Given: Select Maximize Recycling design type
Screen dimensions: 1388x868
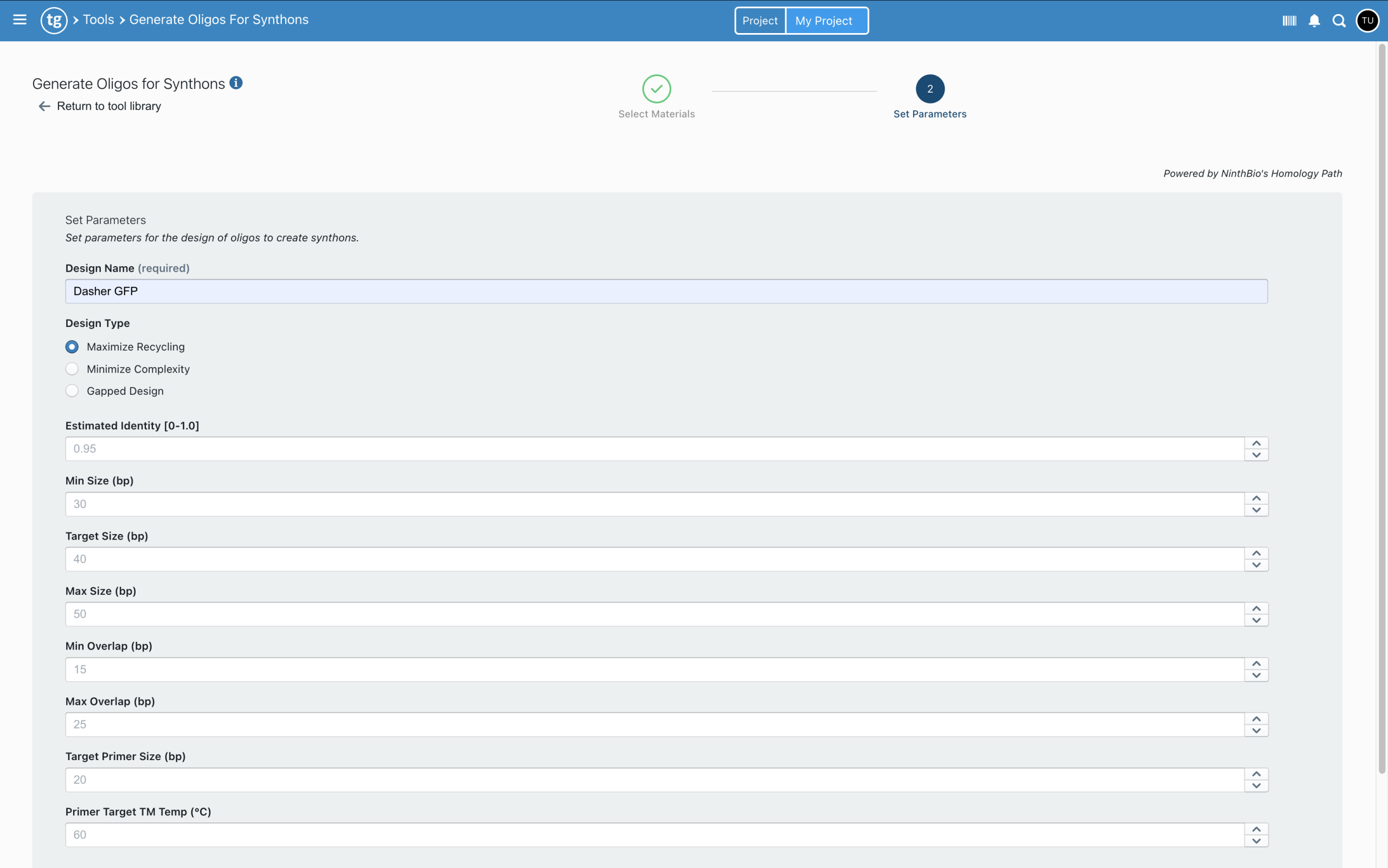Looking at the screenshot, I should [x=71, y=346].
